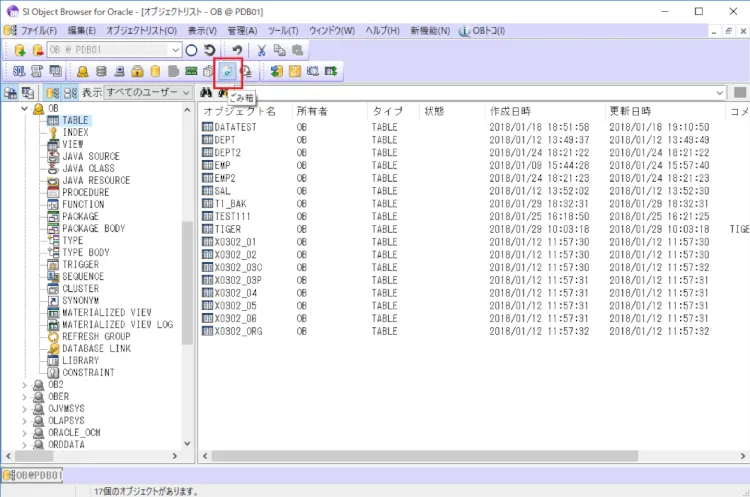Click the yellow cylinder tablespace icon

[x=155, y=71]
